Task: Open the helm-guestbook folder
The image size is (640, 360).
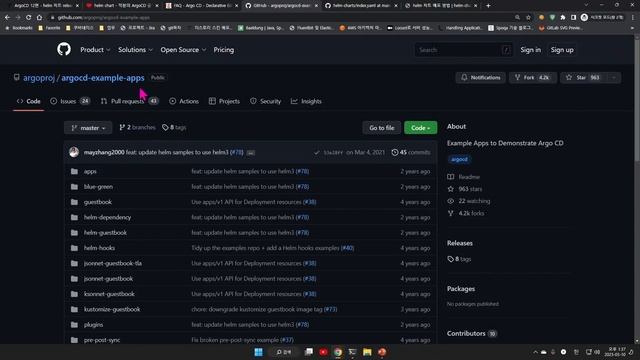Action: click(105, 233)
